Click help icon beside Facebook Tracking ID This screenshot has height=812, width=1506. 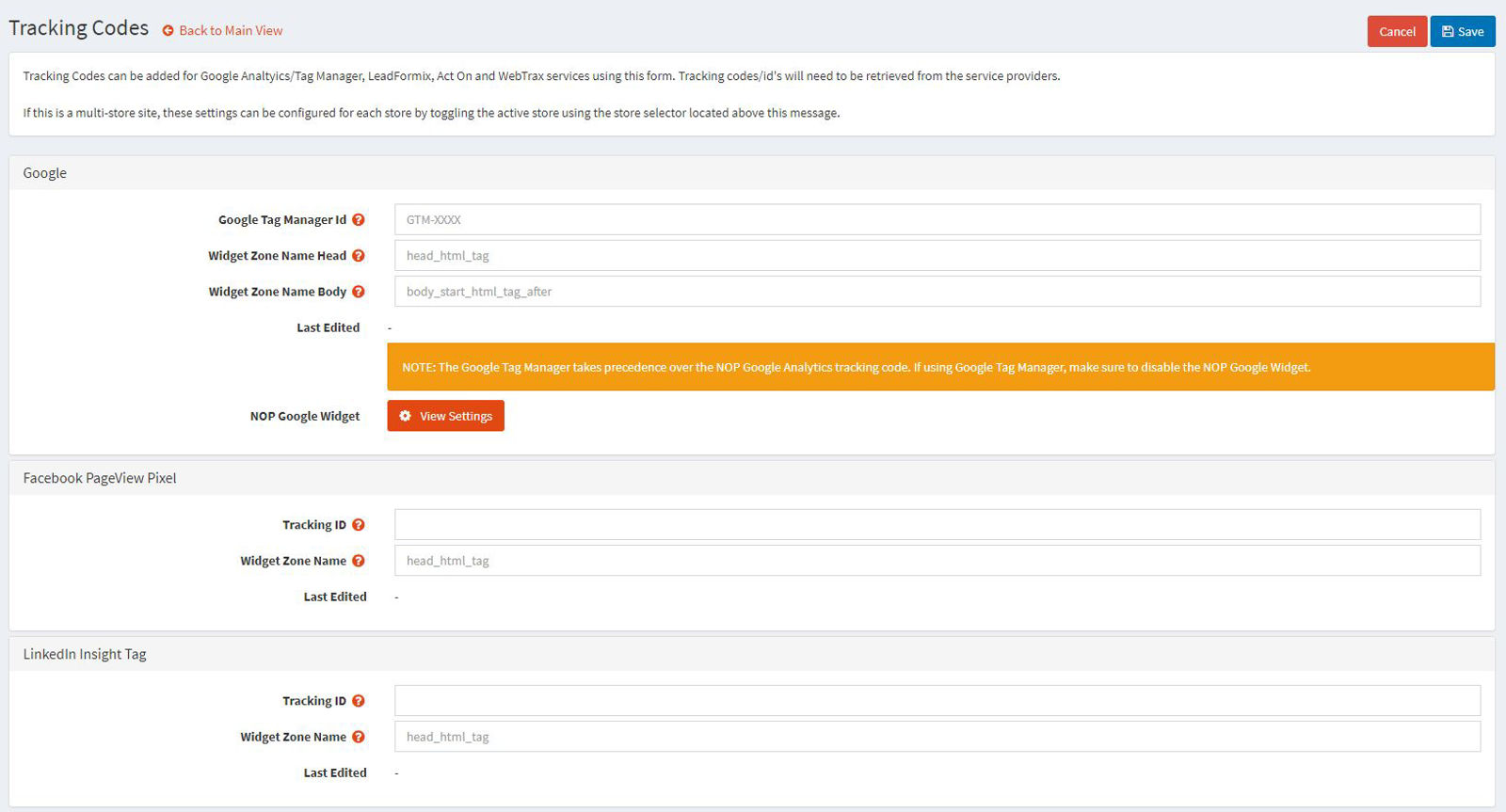pyautogui.click(x=359, y=525)
